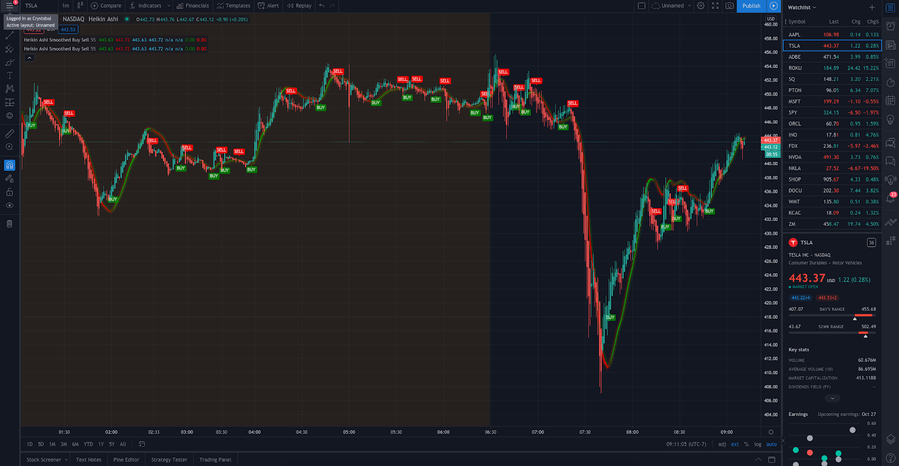Open the Calendar icon on right sidebar
This screenshot has width=899, height=466.
pos(890,101)
